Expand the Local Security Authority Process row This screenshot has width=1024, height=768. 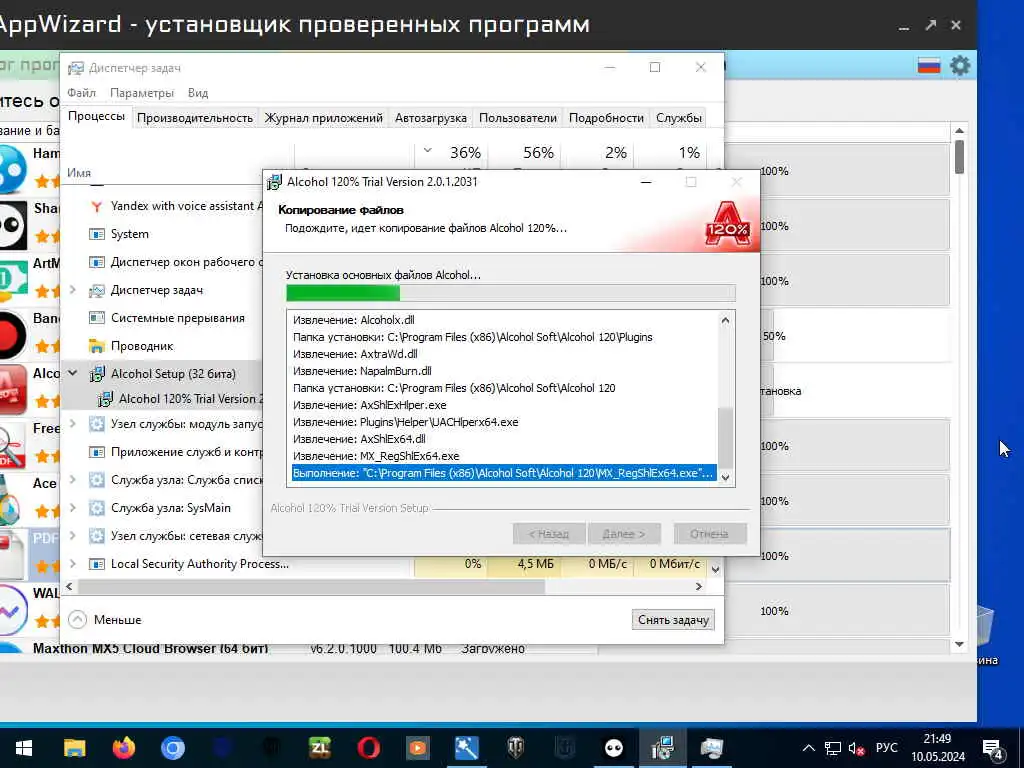coord(72,564)
